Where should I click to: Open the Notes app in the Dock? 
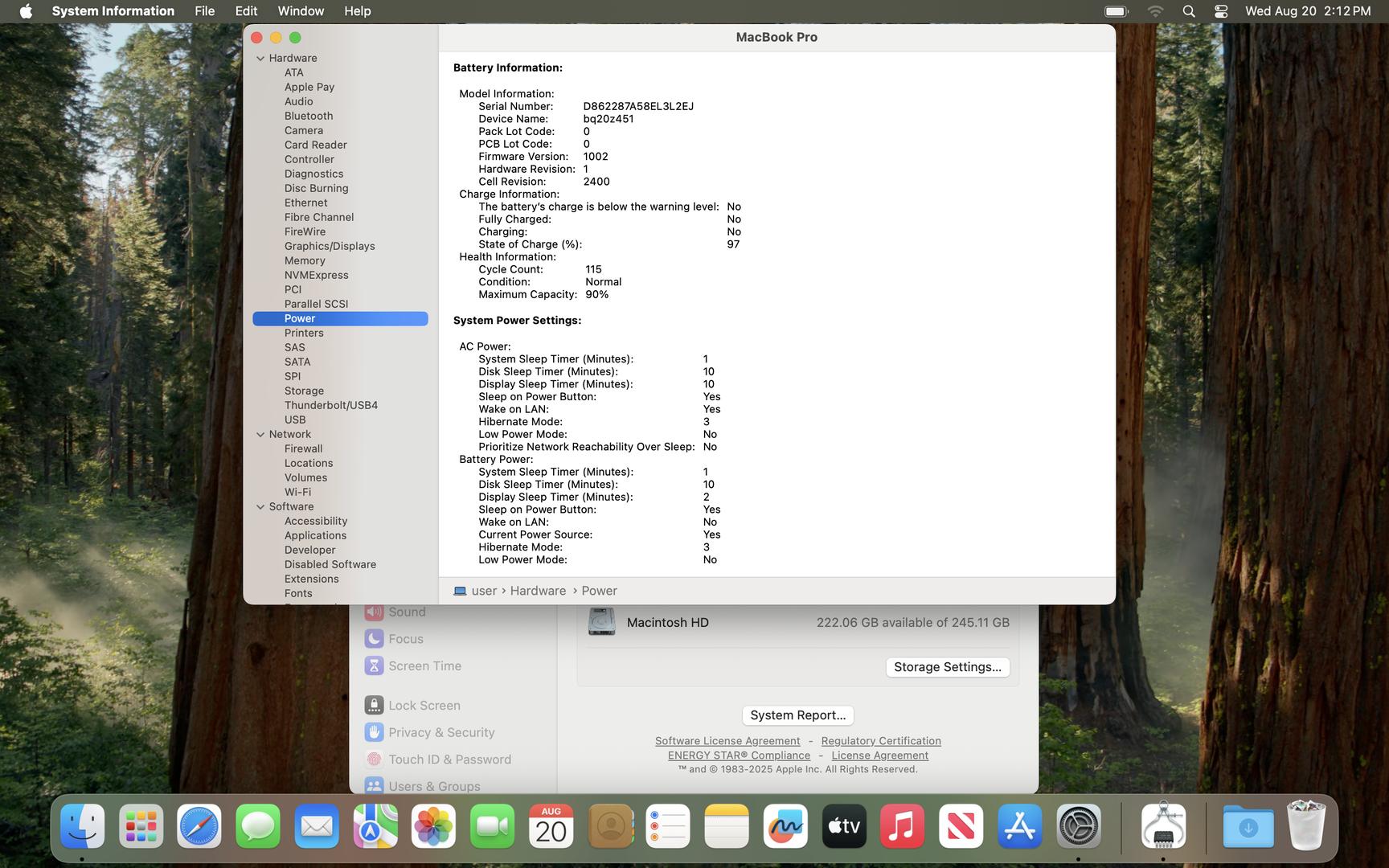[727, 826]
